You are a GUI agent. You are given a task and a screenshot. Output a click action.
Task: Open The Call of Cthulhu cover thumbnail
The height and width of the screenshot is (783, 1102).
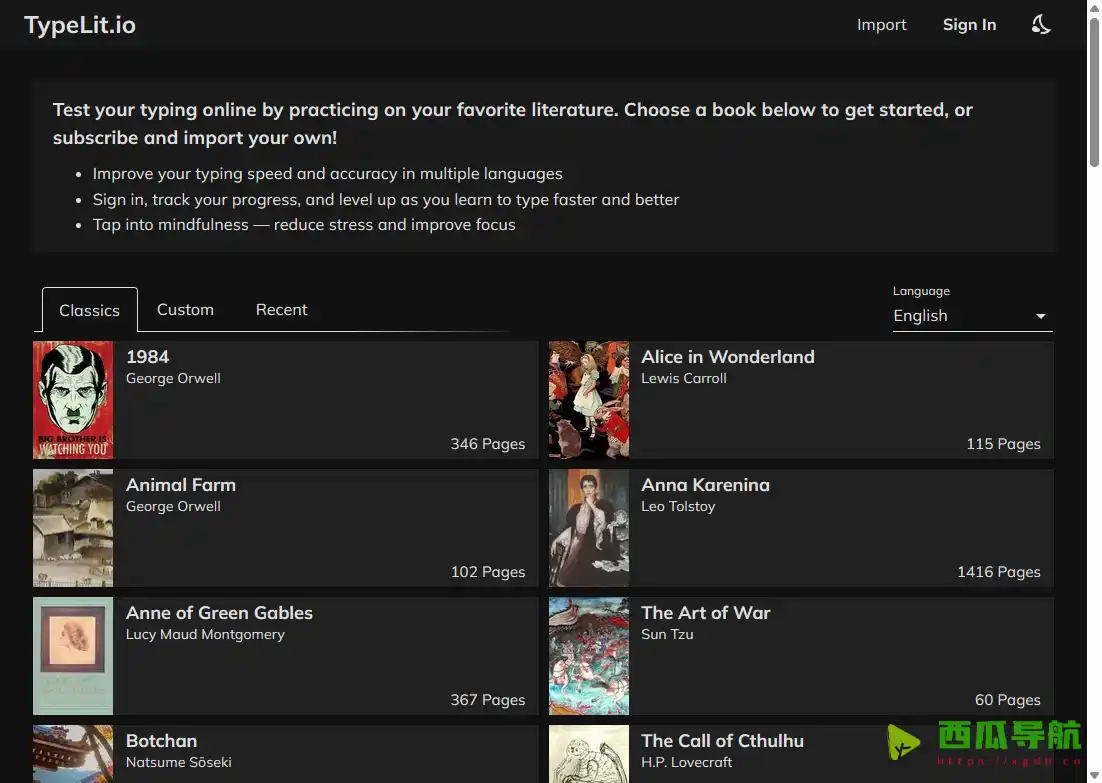pyautogui.click(x=589, y=754)
